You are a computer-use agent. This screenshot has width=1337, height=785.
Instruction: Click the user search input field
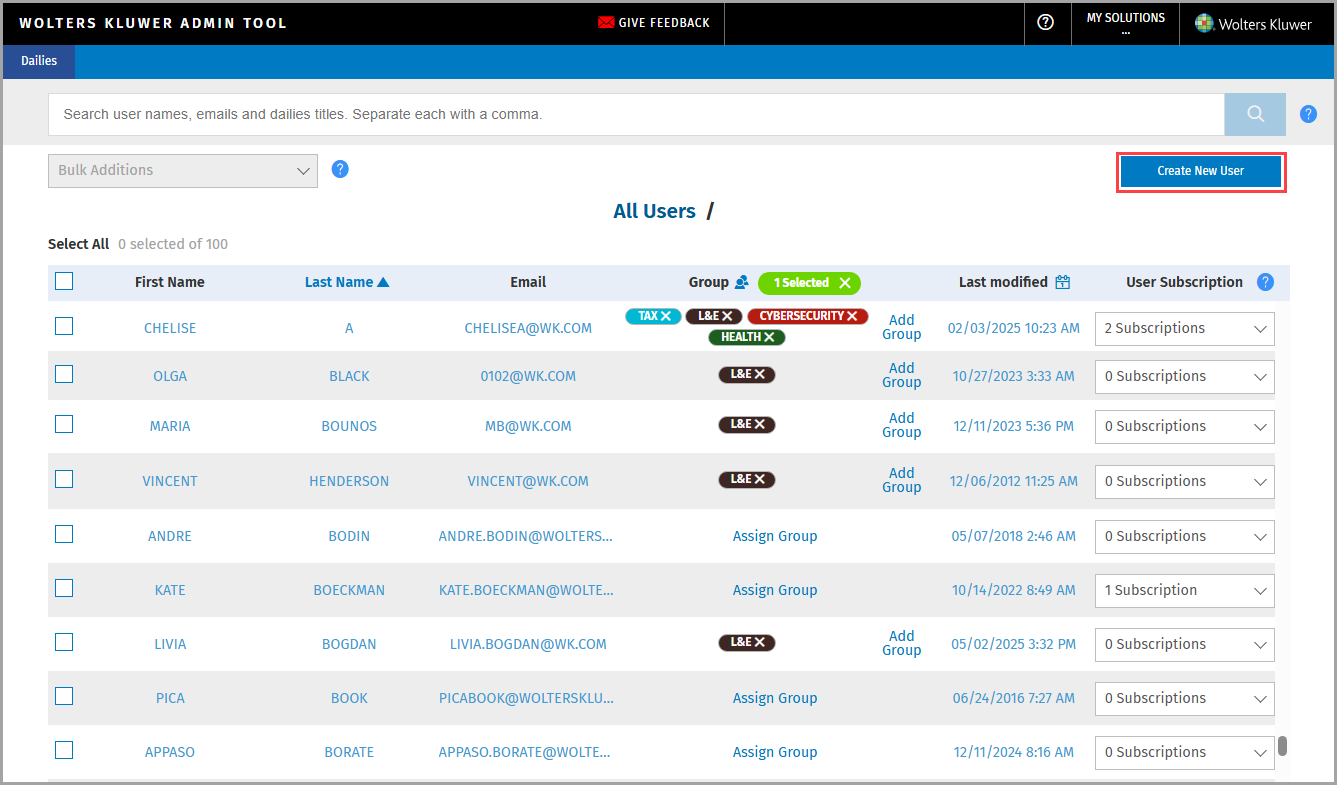tap(636, 114)
